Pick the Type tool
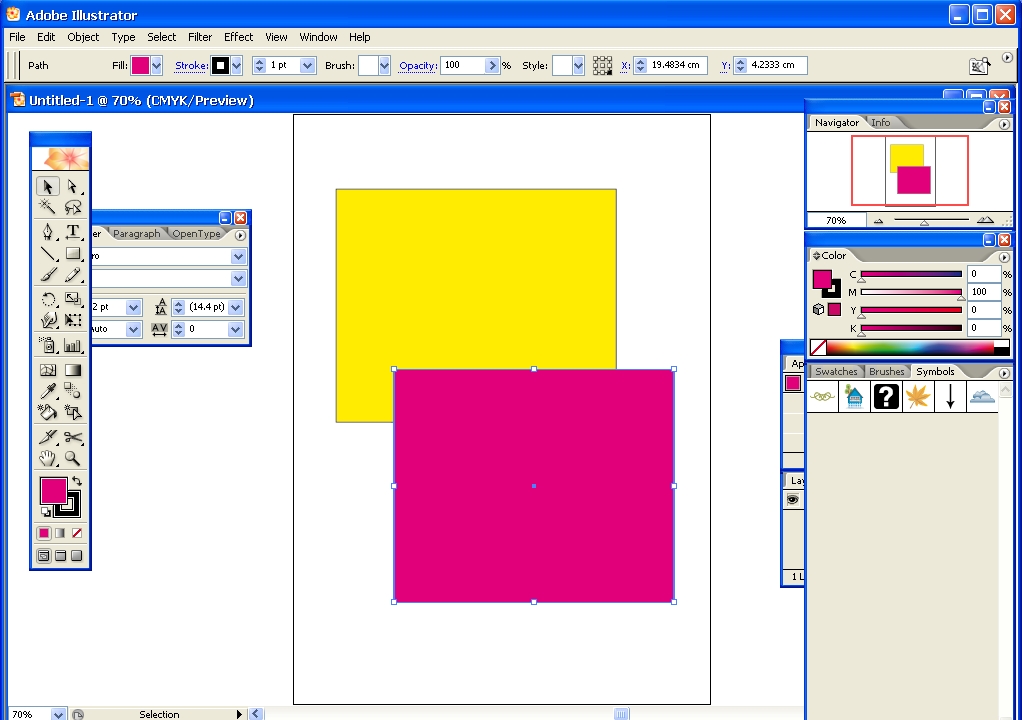The image size is (1022, 720). (73, 232)
